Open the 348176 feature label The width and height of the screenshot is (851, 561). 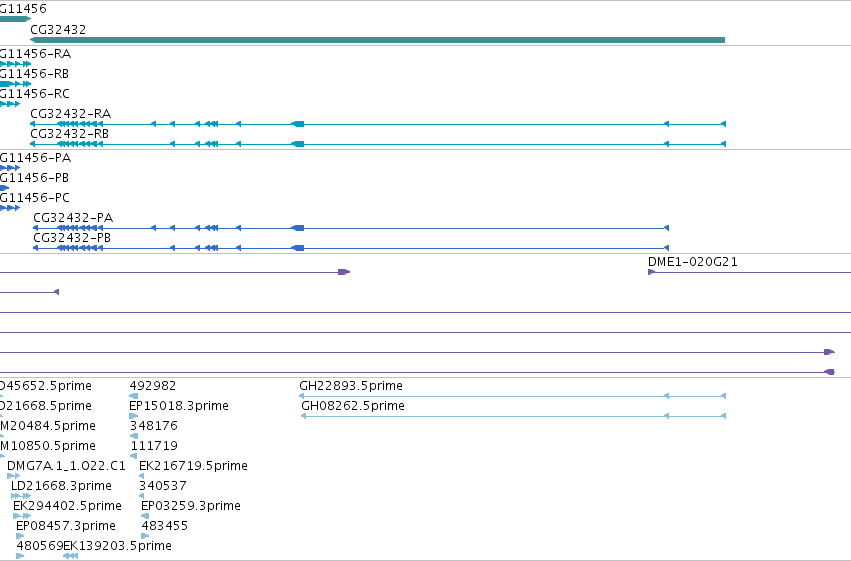click(154, 426)
